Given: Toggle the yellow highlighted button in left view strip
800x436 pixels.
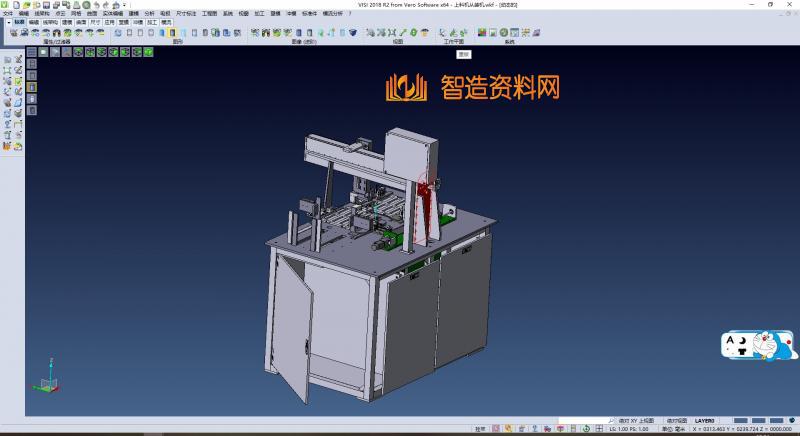Looking at the screenshot, I should pyautogui.click(x=31, y=87).
